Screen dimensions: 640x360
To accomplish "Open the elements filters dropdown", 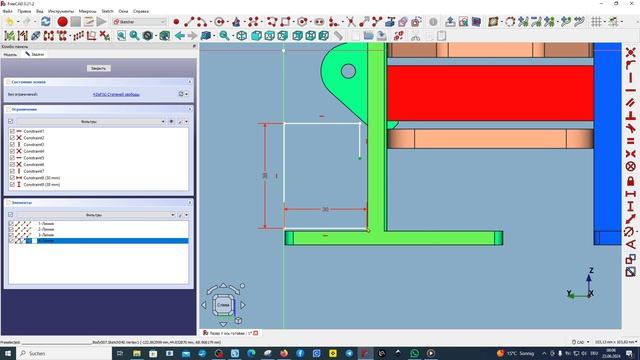I will click(96, 215).
